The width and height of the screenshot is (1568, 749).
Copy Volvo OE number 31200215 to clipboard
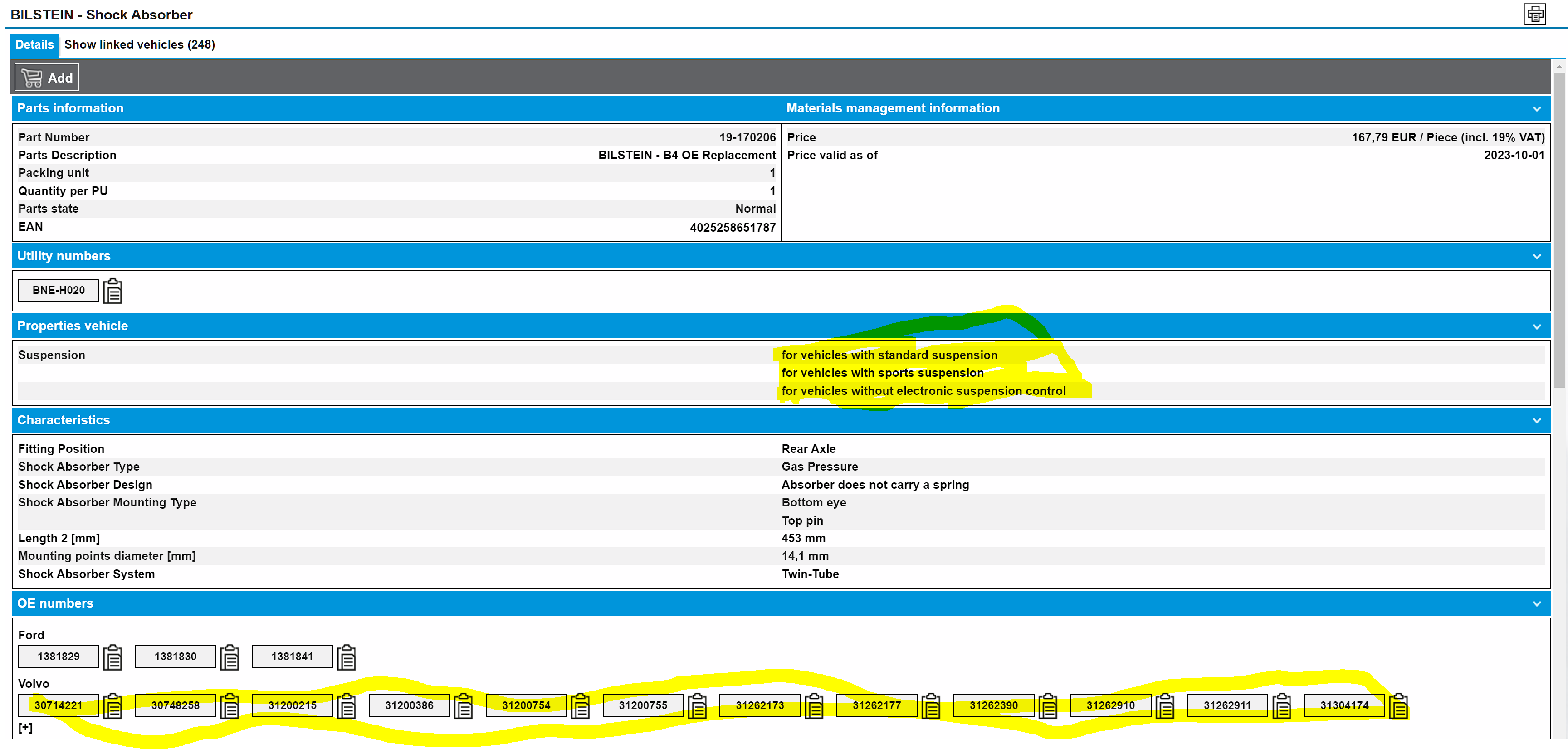pyautogui.click(x=347, y=706)
